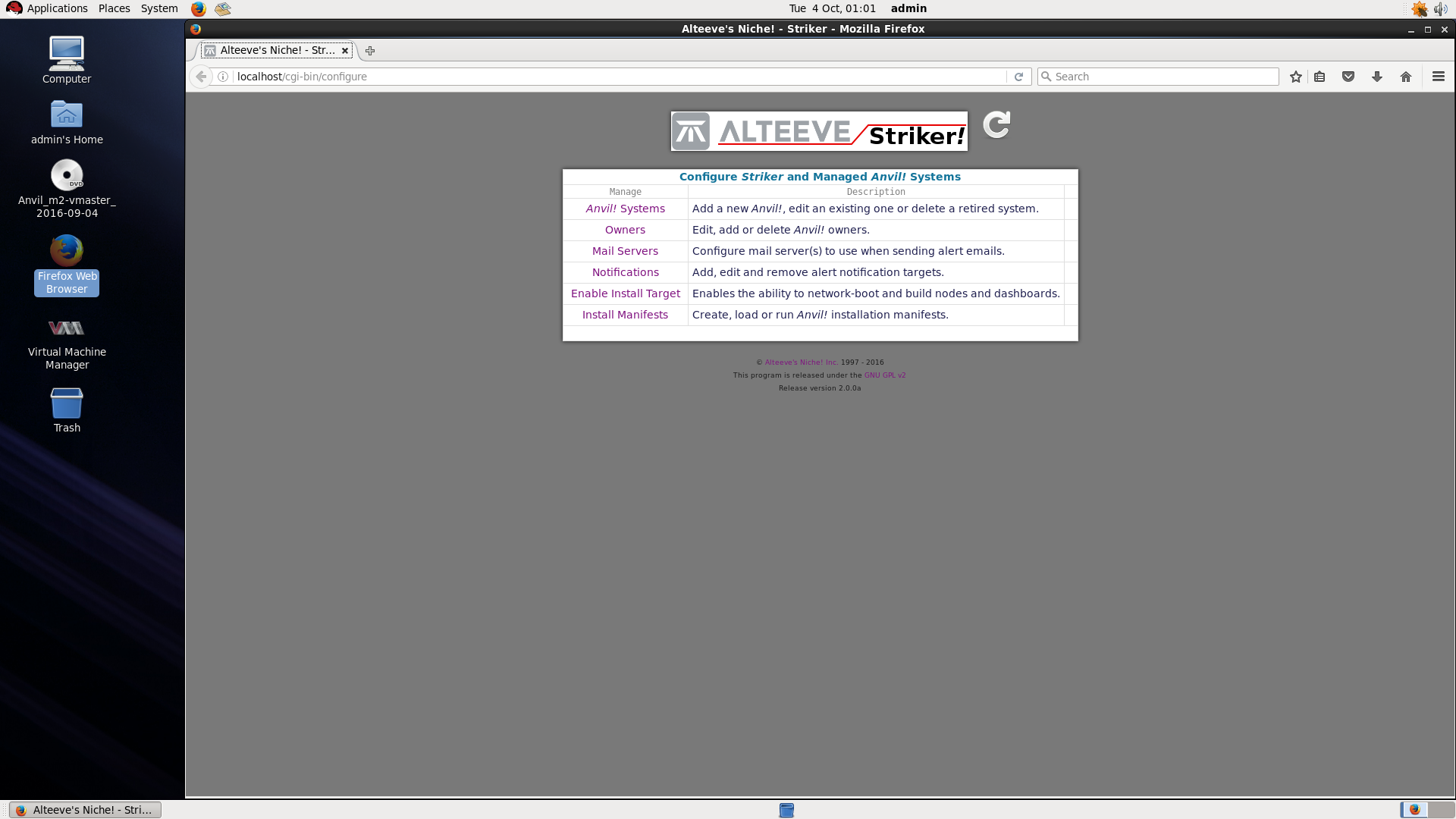1456x819 pixels.
Task: Open admin's Home folder icon
Action: click(x=67, y=121)
